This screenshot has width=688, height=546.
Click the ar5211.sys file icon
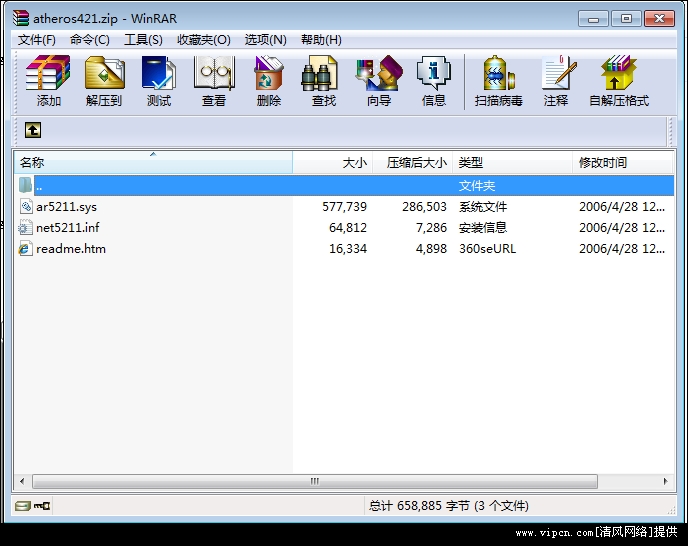(26, 206)
